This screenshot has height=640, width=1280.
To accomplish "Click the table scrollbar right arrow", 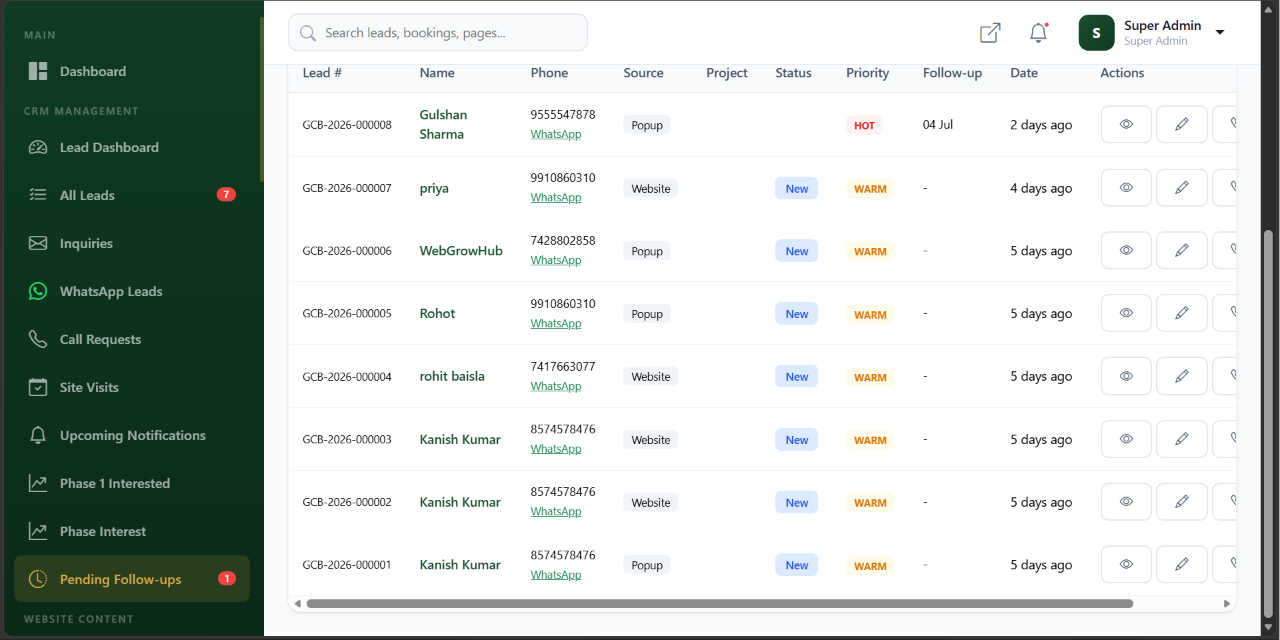I will pos(1227,604).
